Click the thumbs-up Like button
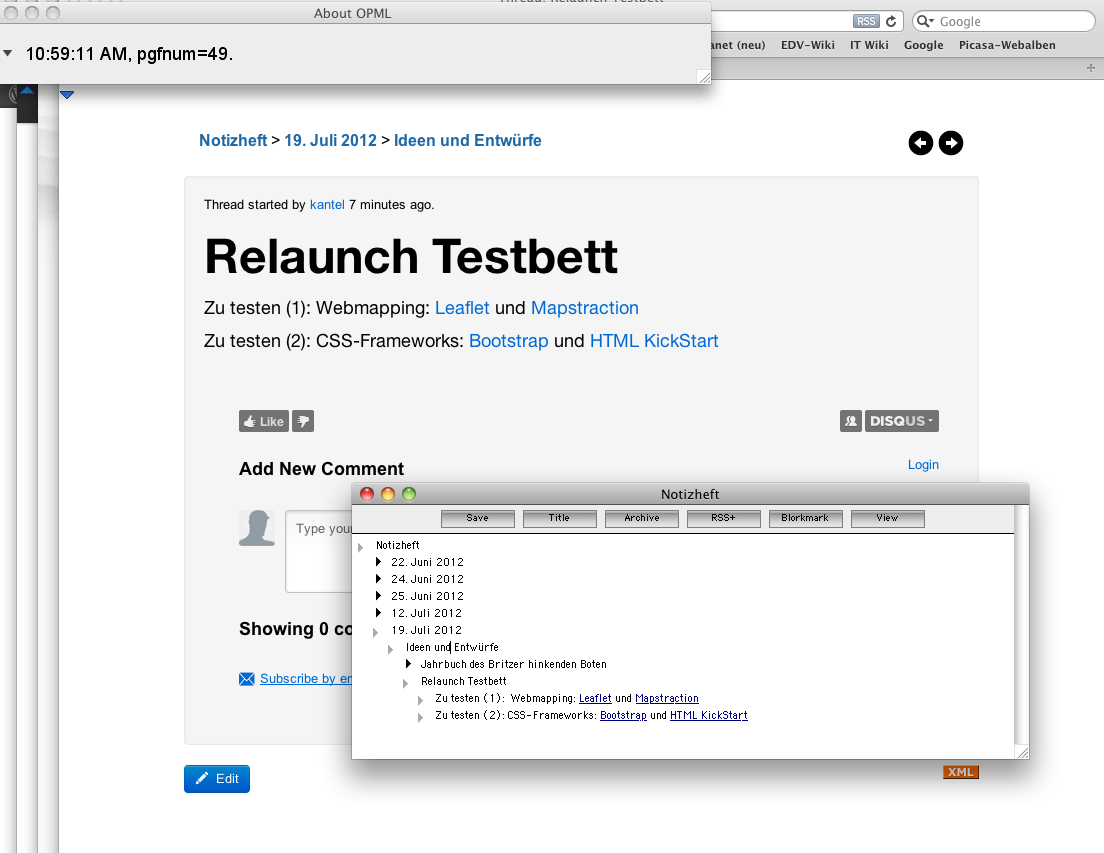This screenshot has height=853, width=1104. coord(264,421)
